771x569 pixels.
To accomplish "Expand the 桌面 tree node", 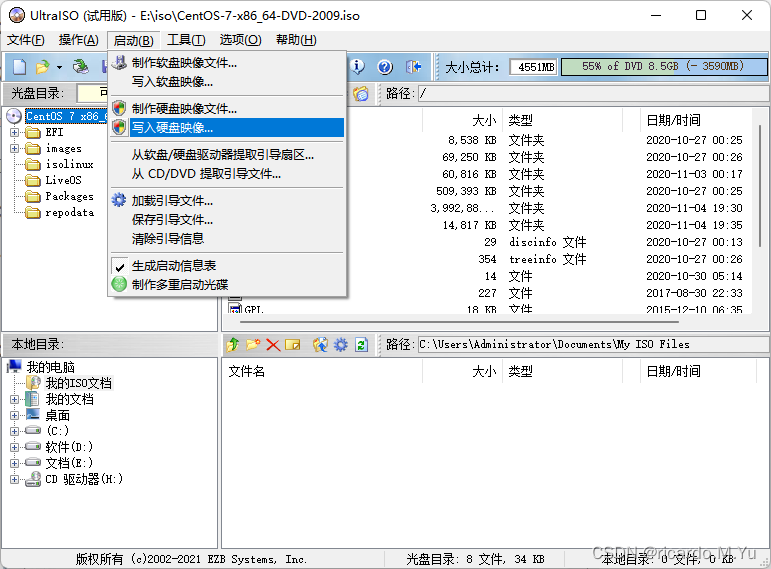I will click(14, 416).
